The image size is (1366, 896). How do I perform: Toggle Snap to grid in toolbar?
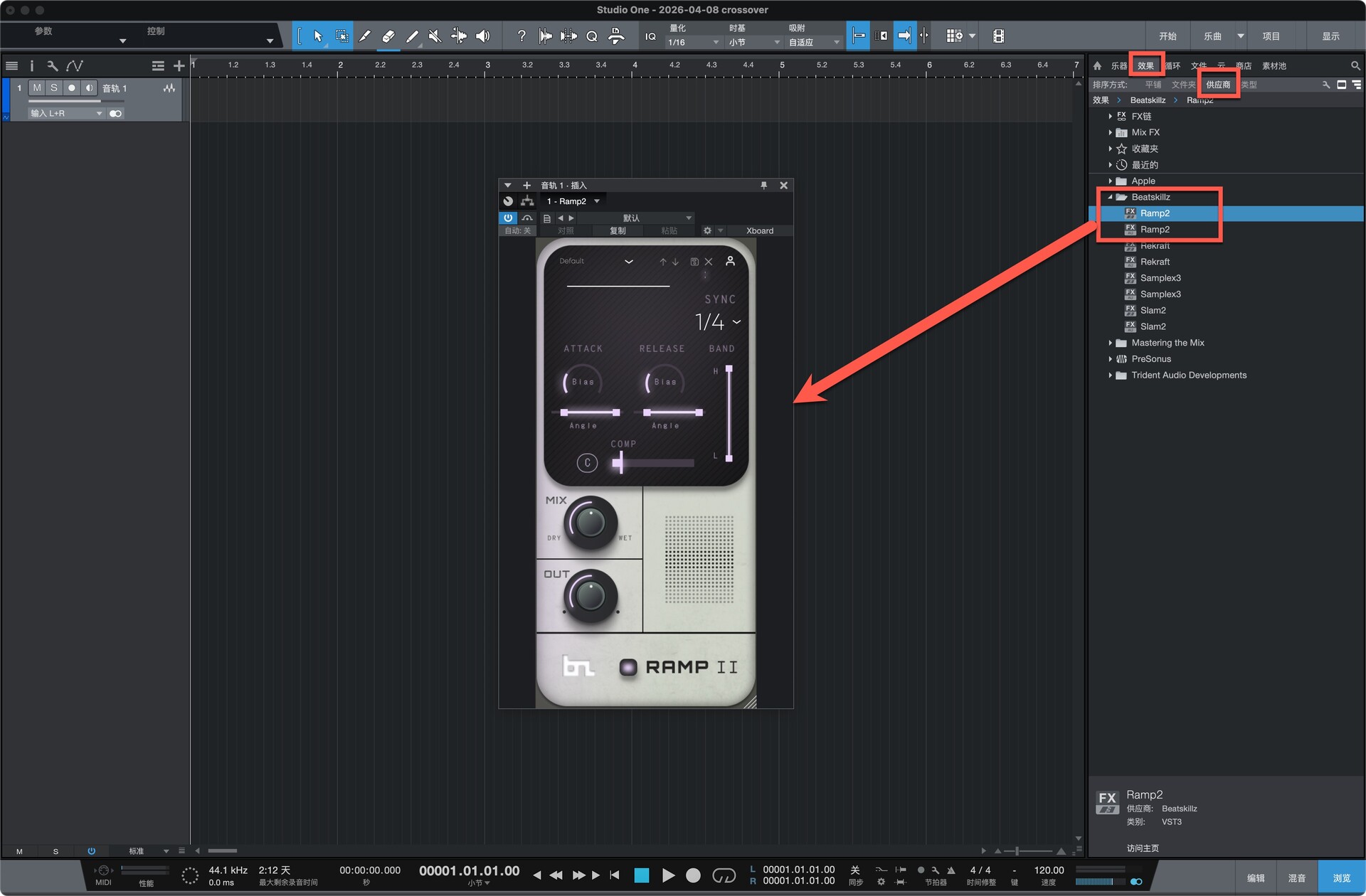click(x=858, y=36)
